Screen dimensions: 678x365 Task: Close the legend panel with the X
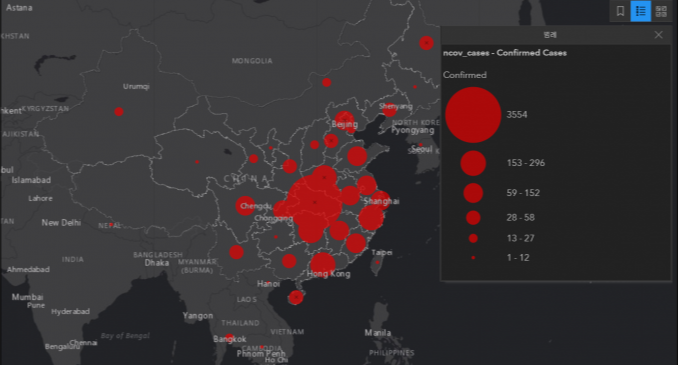(658, 35)
